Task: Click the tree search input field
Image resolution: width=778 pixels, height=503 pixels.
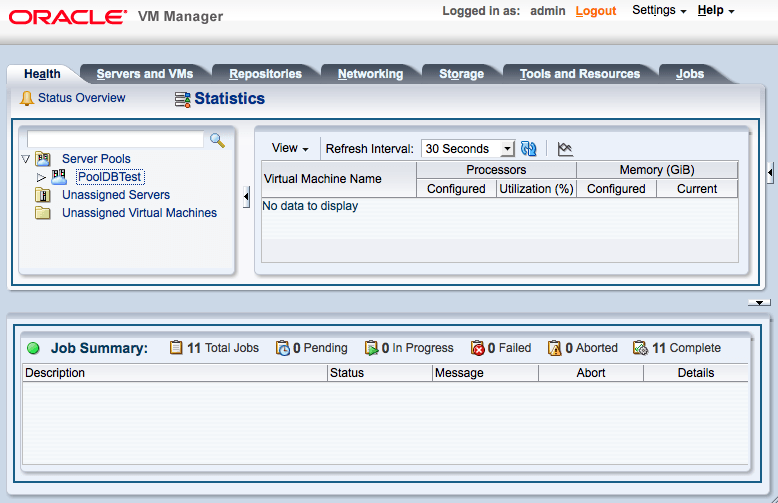Action: point(115,139)
